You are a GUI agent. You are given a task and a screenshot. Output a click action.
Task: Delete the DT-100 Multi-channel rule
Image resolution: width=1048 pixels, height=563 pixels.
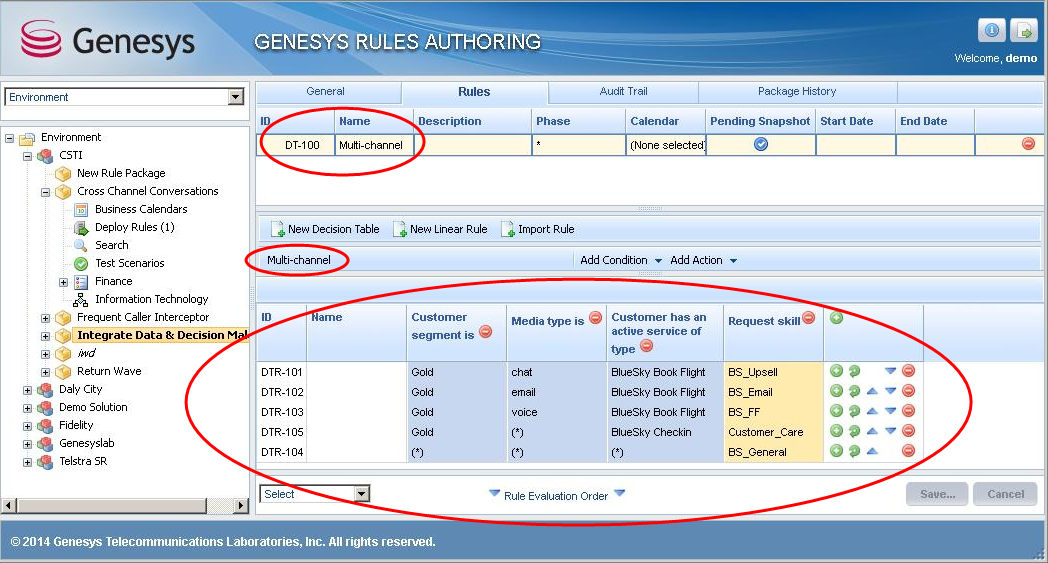pos(1027,144)
